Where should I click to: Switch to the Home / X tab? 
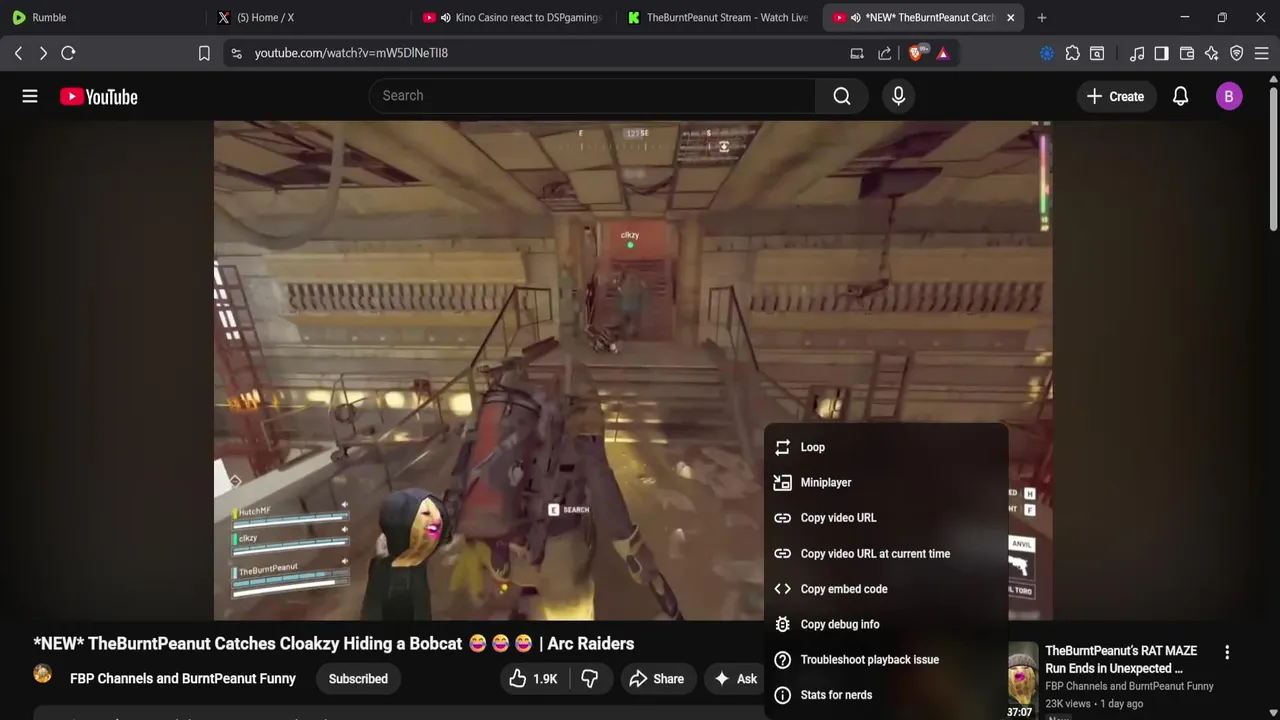point(308,17)
